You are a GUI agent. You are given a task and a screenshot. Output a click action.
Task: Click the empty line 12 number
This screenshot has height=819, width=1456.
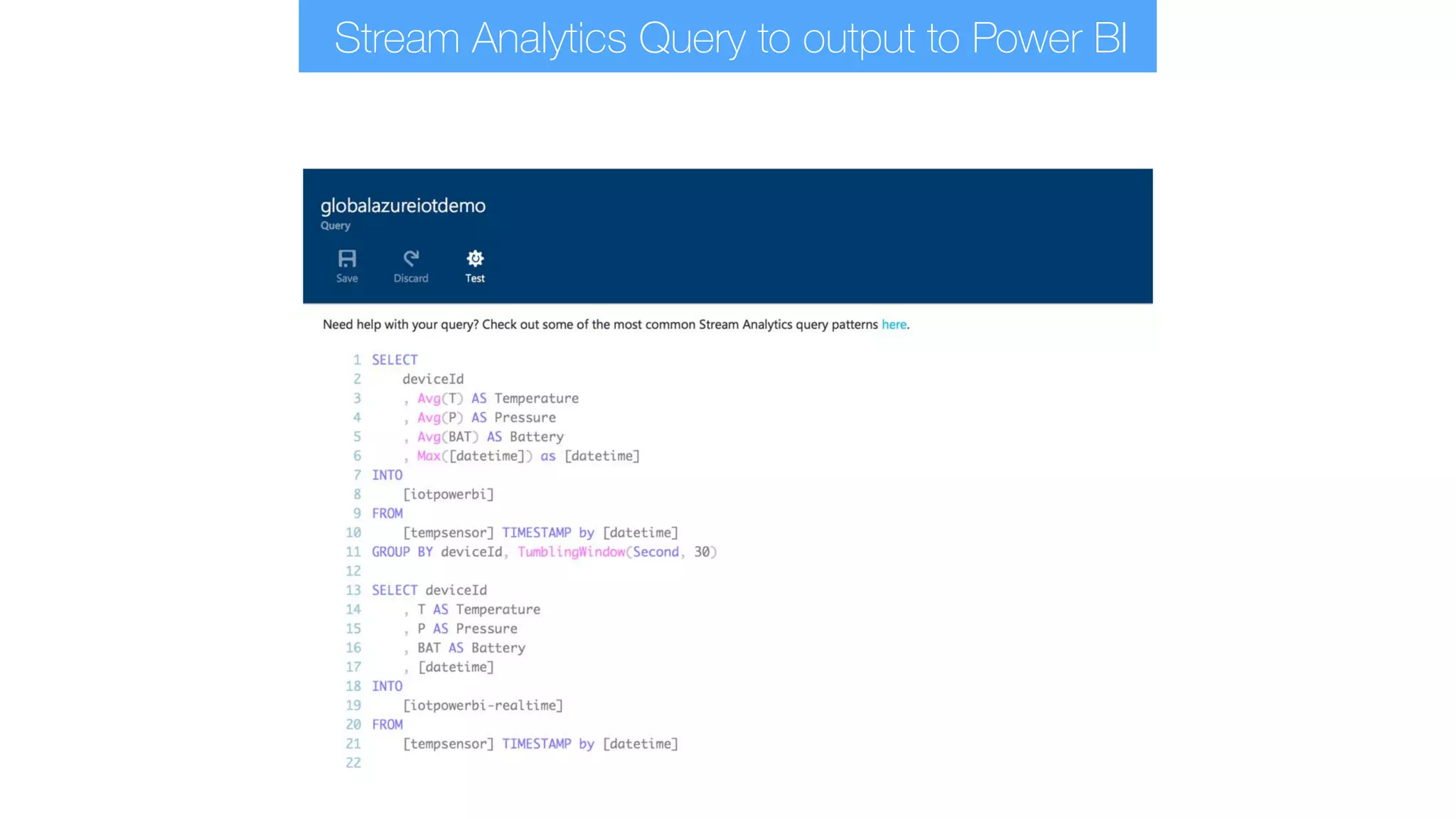[353, 571]
